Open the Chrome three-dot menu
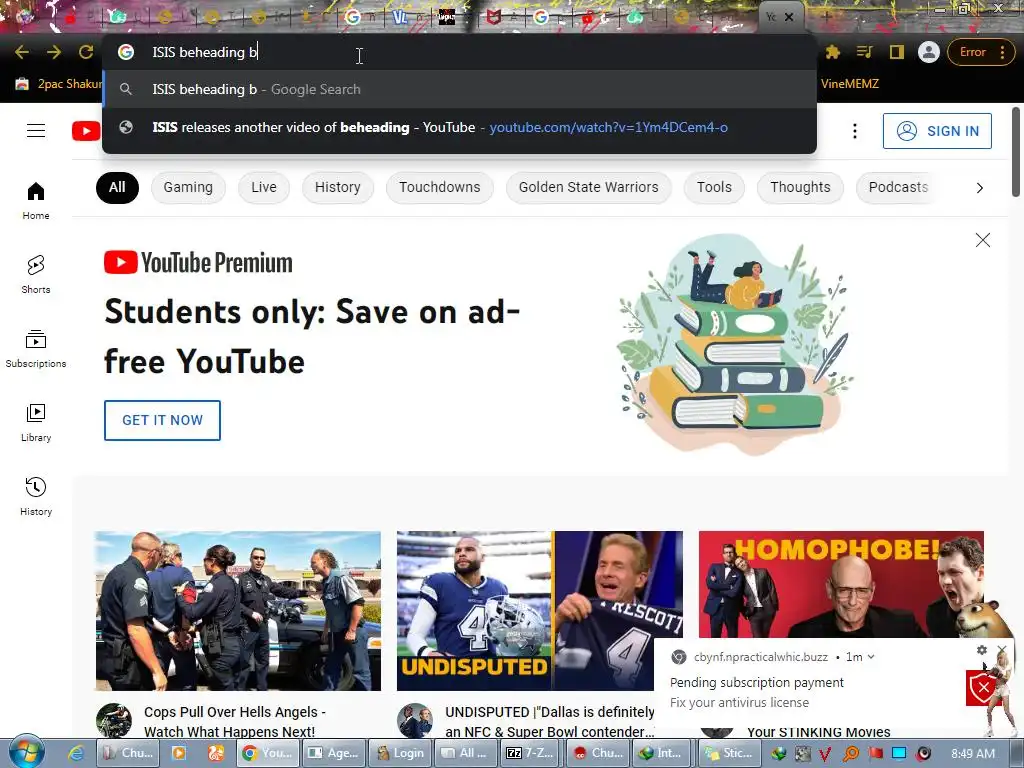This screenshot has height=768, width=1024. 1002,52
